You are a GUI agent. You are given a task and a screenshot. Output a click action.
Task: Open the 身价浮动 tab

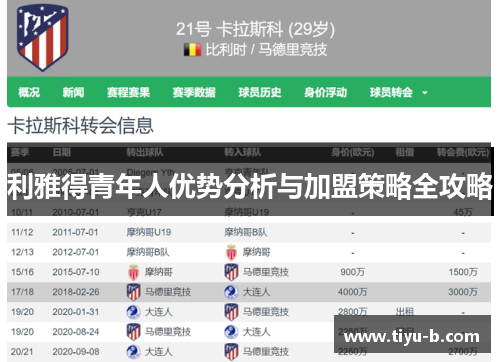(326, 92)
